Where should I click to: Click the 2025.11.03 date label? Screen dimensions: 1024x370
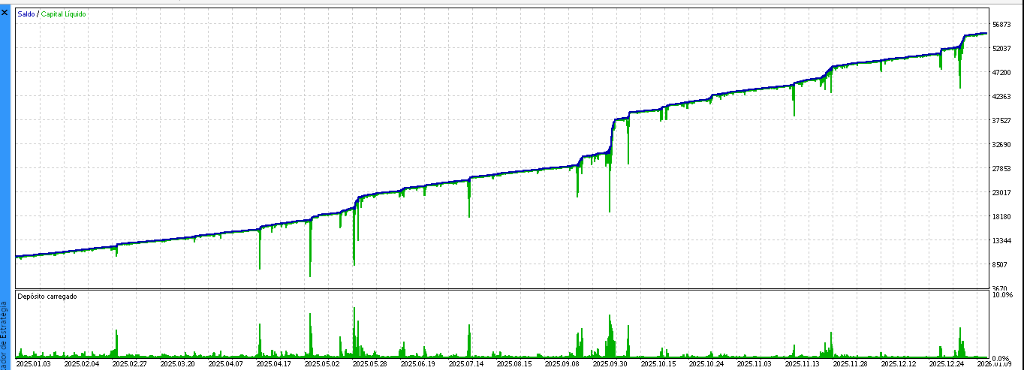pos(754,364)
